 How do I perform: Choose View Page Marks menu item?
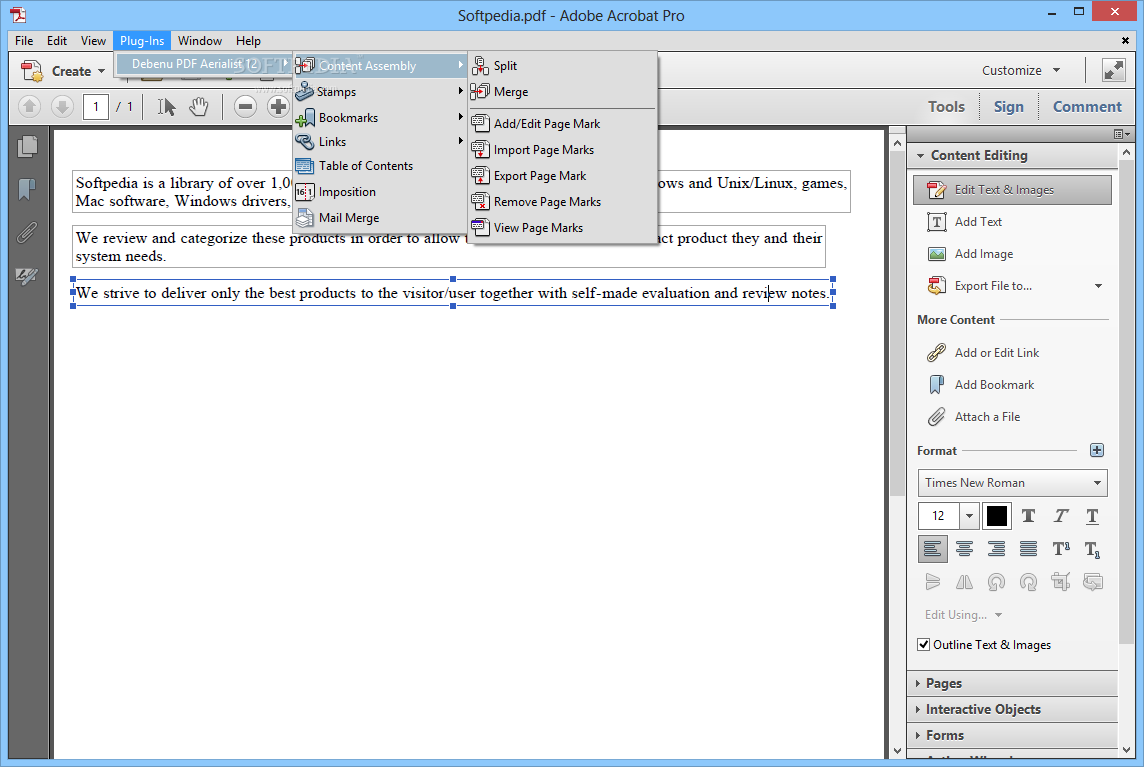click(562, 228)
